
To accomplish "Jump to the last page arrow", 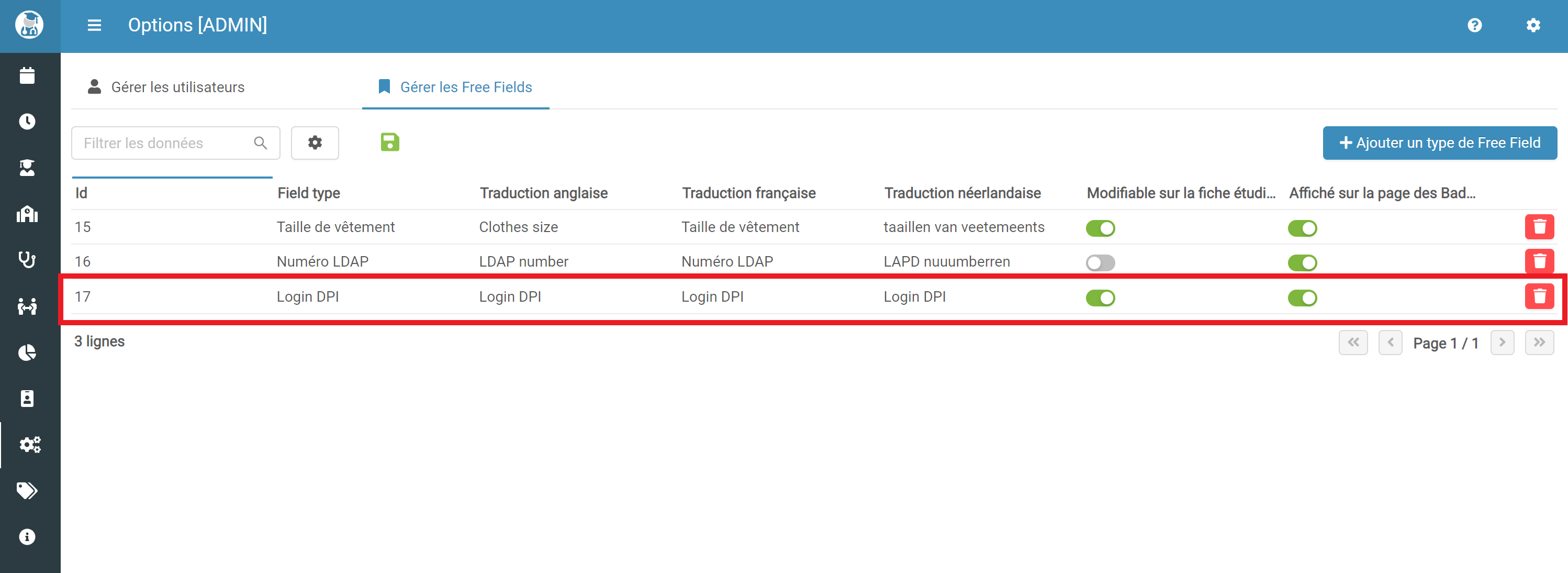I will click(1539, 342).
